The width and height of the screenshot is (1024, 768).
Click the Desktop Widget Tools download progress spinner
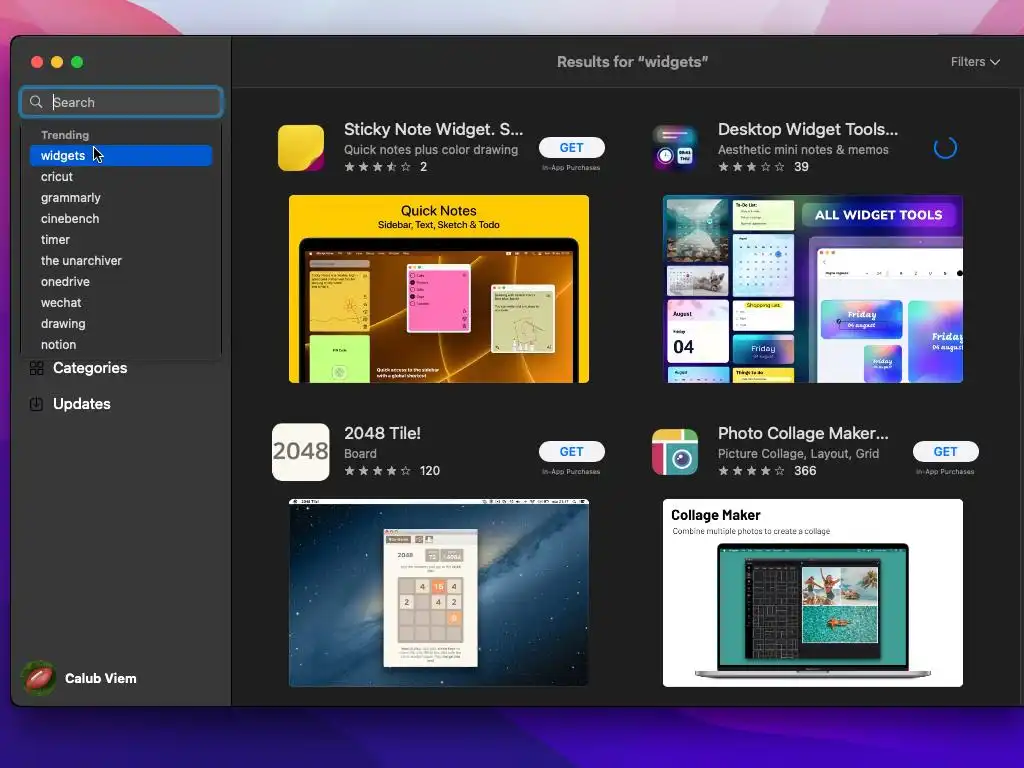point(945,148)
